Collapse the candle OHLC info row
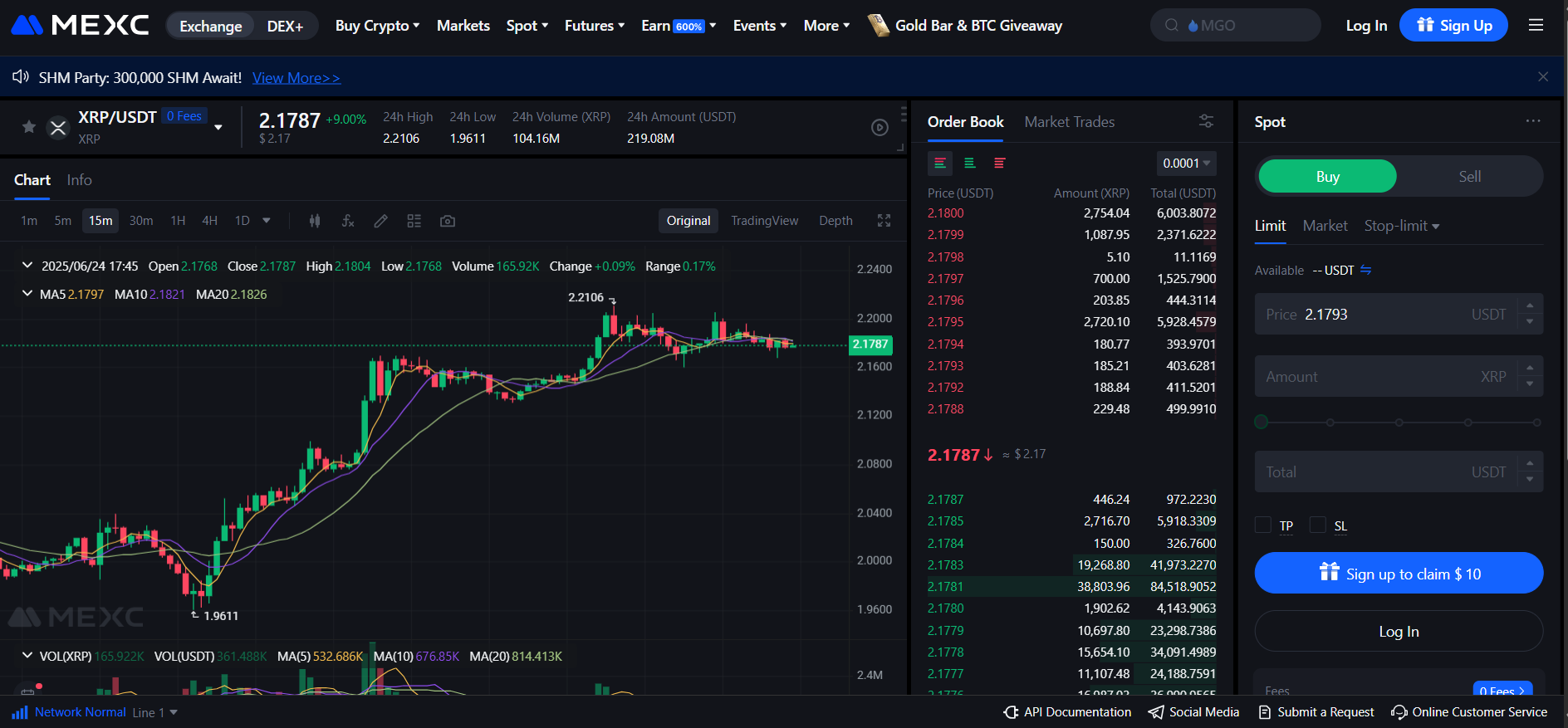The image size is (1568, 728). pos(27,266)
